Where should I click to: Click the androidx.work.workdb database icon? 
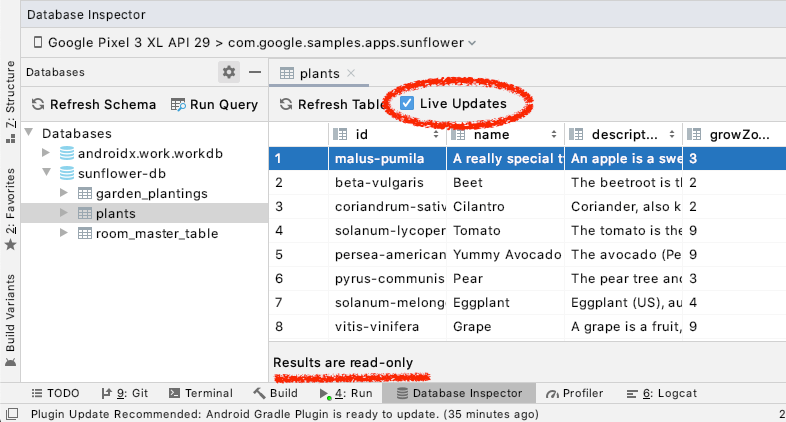click(67, 153)
